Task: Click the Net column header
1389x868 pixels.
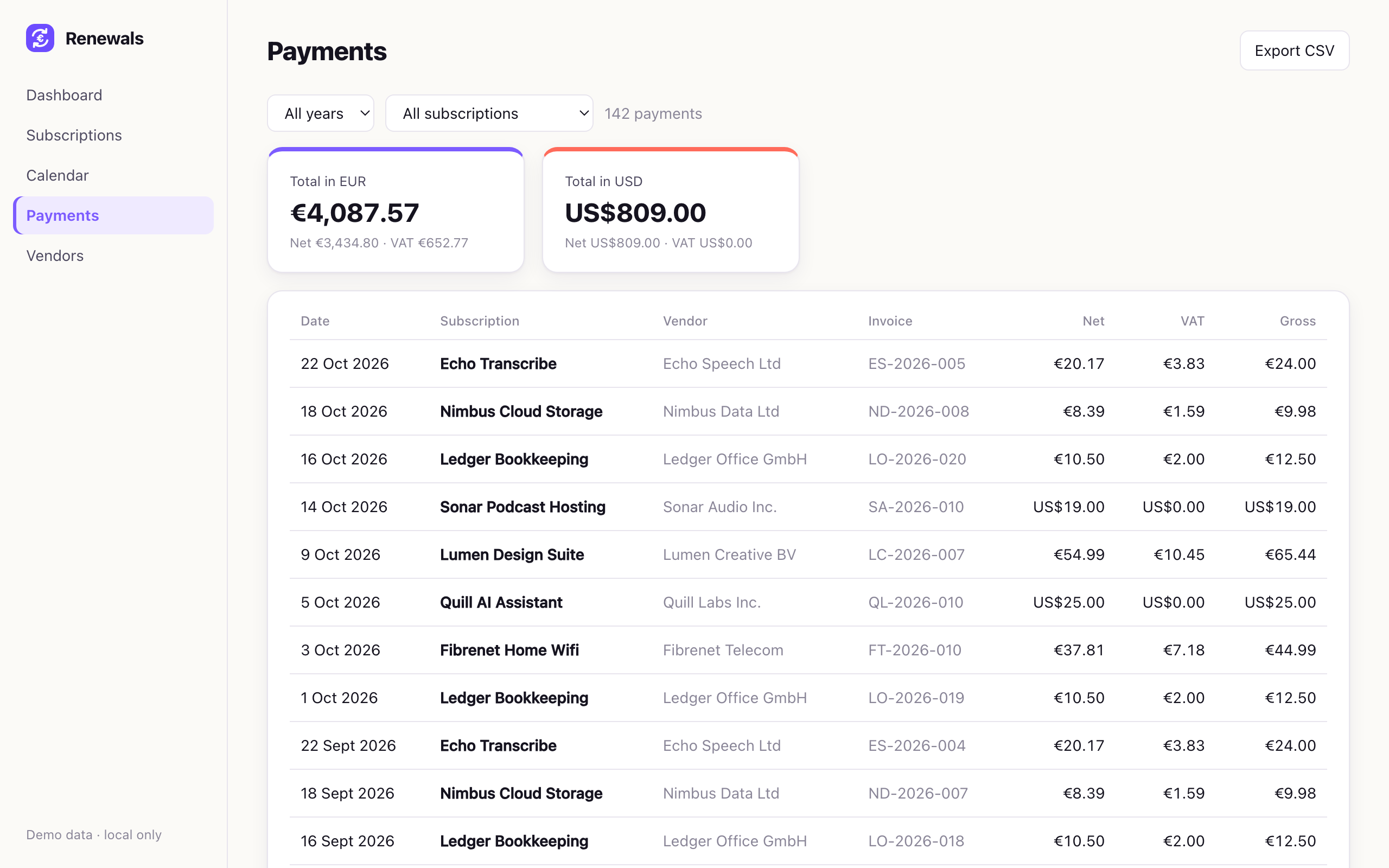Action: [1093, 321]
